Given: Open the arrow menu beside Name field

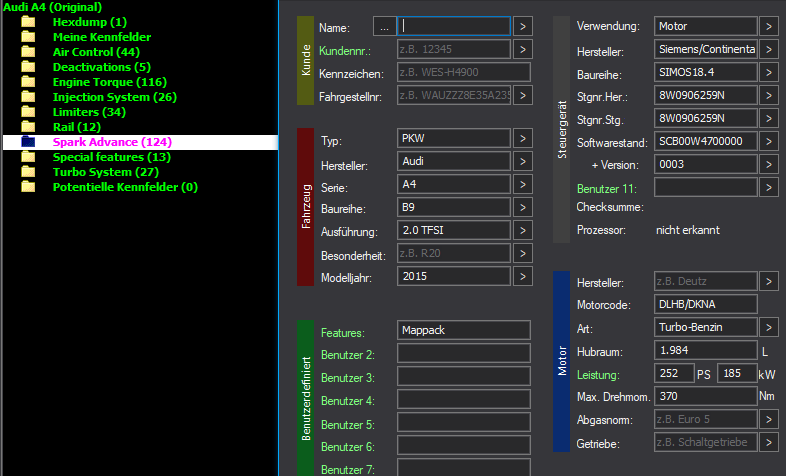Looking at the screenshot, I should point(523,27).
